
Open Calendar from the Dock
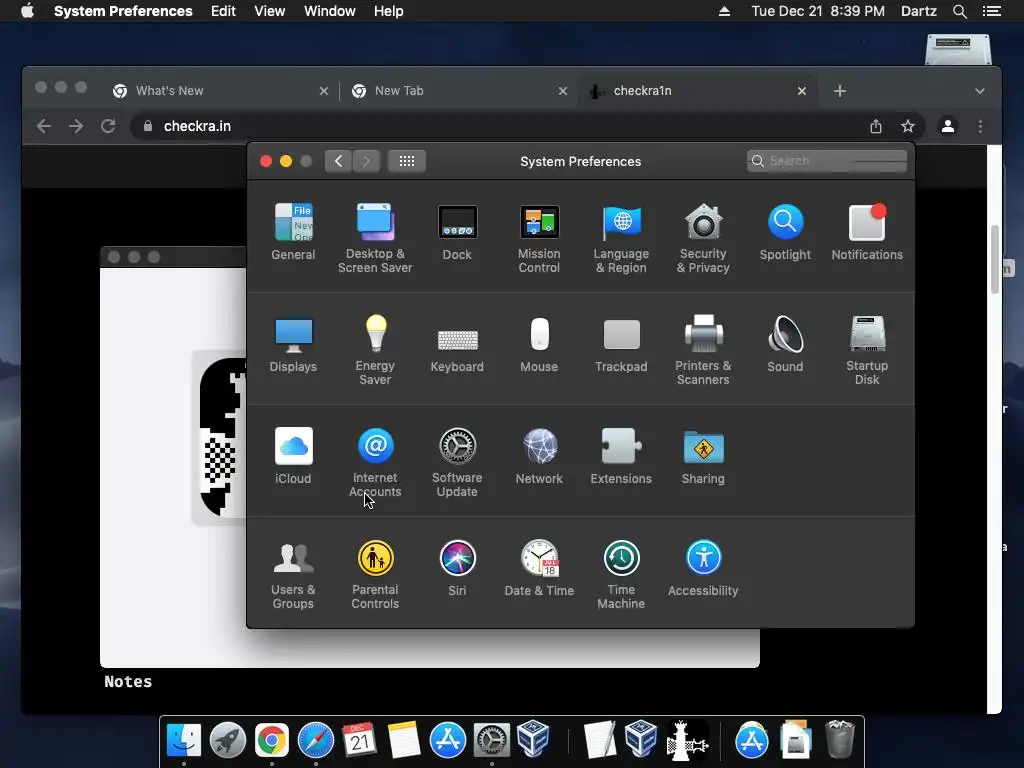click(x=360, y=741)
